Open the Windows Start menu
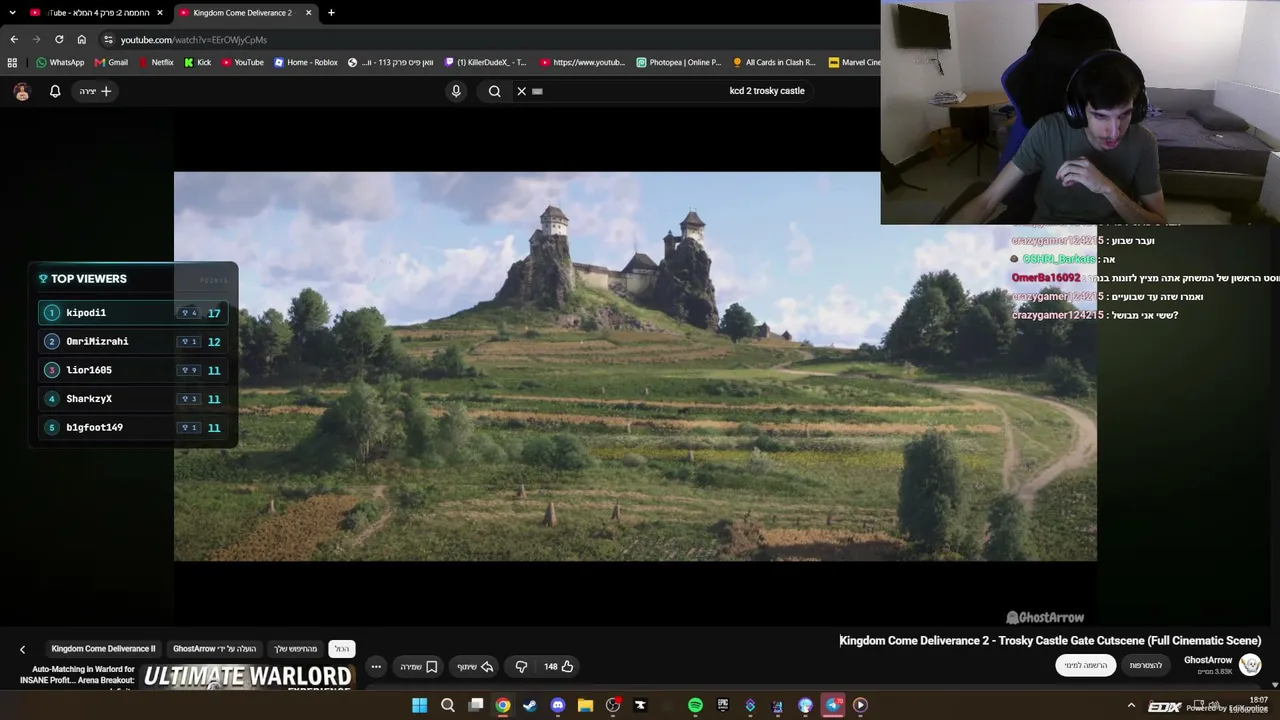Screen dimensions: 1280x720 pyautogui.click(x=420, y=705)
